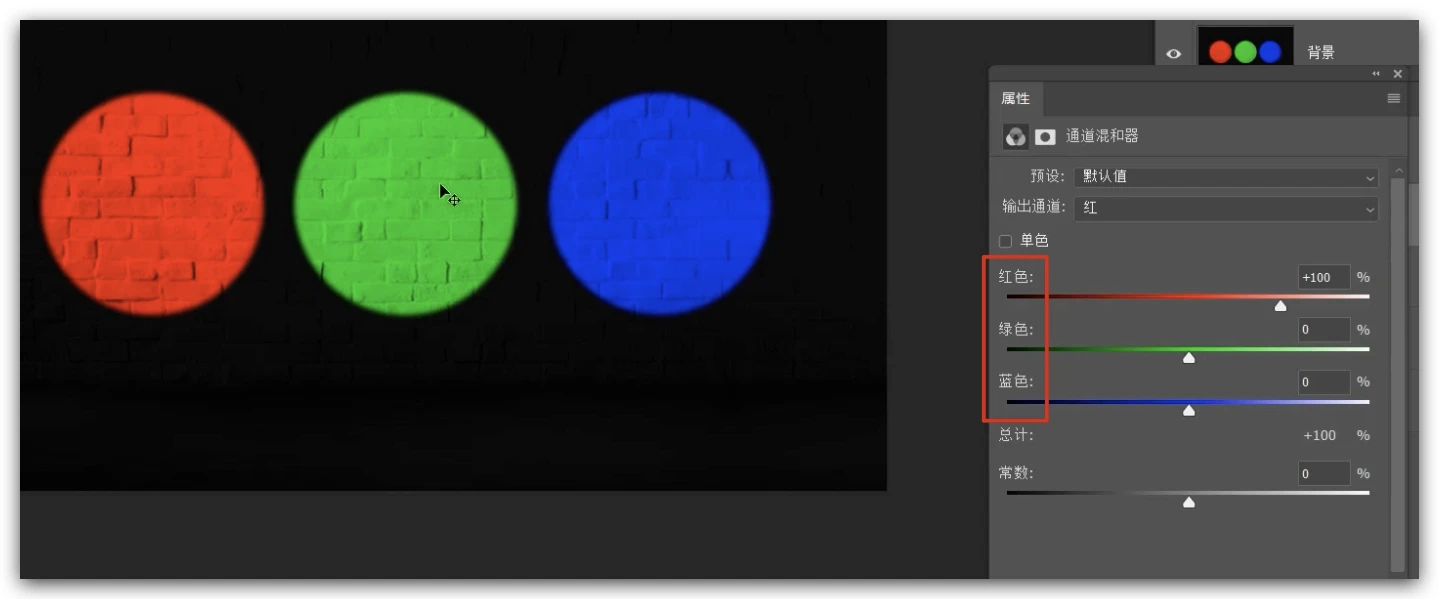Click the 常数 constant slider handle
This screenshot has width=1439, height=599.
[1188, 502]
